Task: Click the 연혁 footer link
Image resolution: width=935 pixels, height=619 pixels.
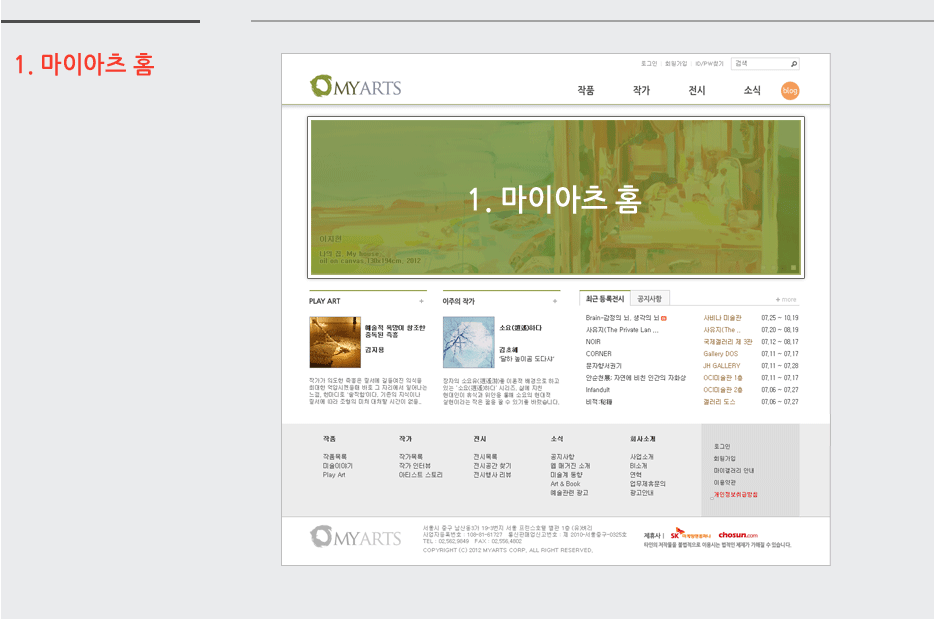Action: tap(636, 475)
